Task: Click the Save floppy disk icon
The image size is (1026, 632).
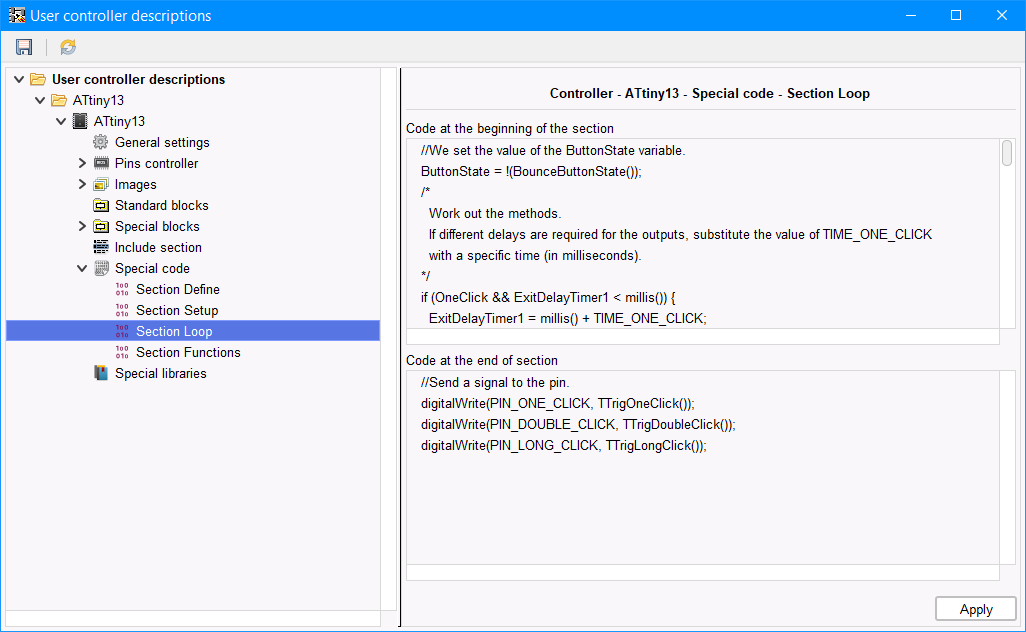Action: (24, 47)
